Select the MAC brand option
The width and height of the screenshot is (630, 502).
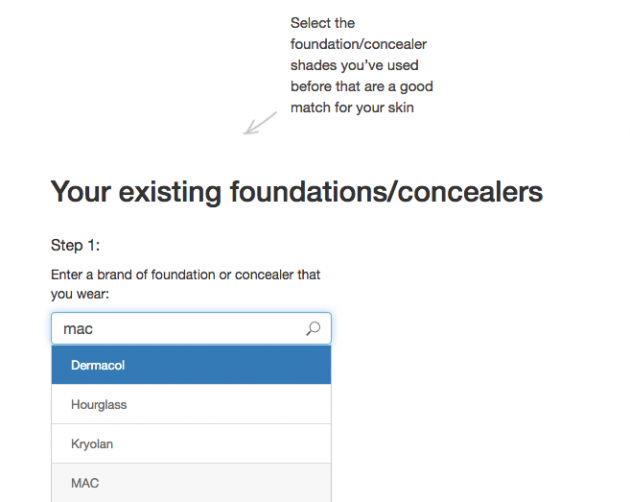point(191,483)
